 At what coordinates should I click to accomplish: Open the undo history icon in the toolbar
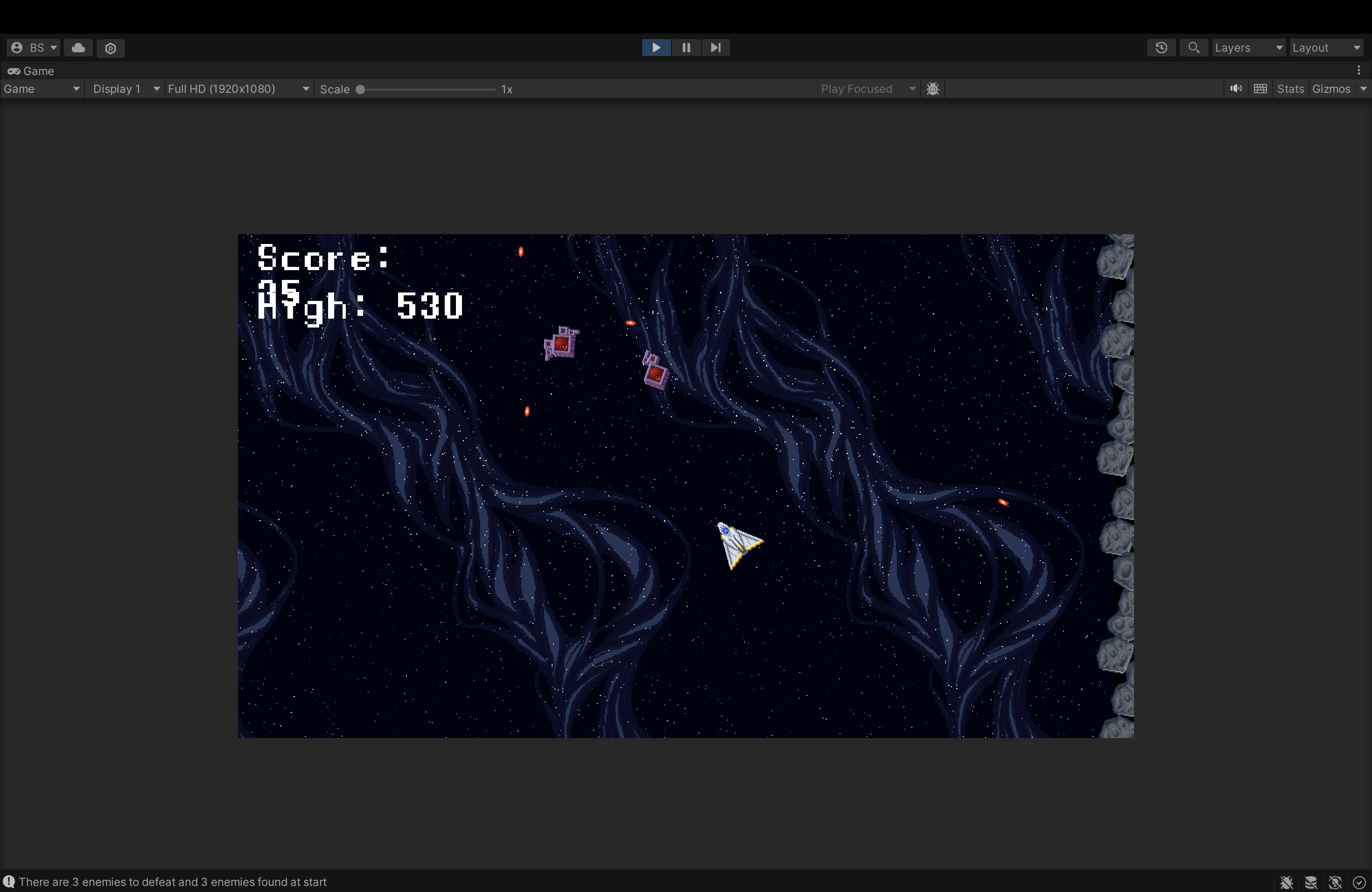1161,48
